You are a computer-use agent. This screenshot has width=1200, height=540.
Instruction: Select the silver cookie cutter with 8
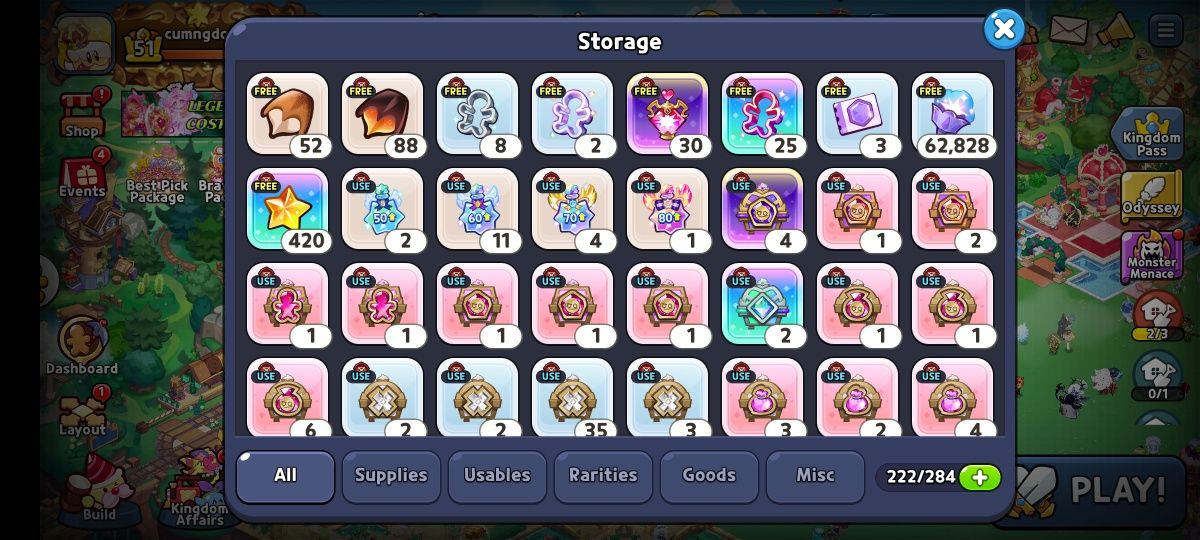[x=477, y=114]
